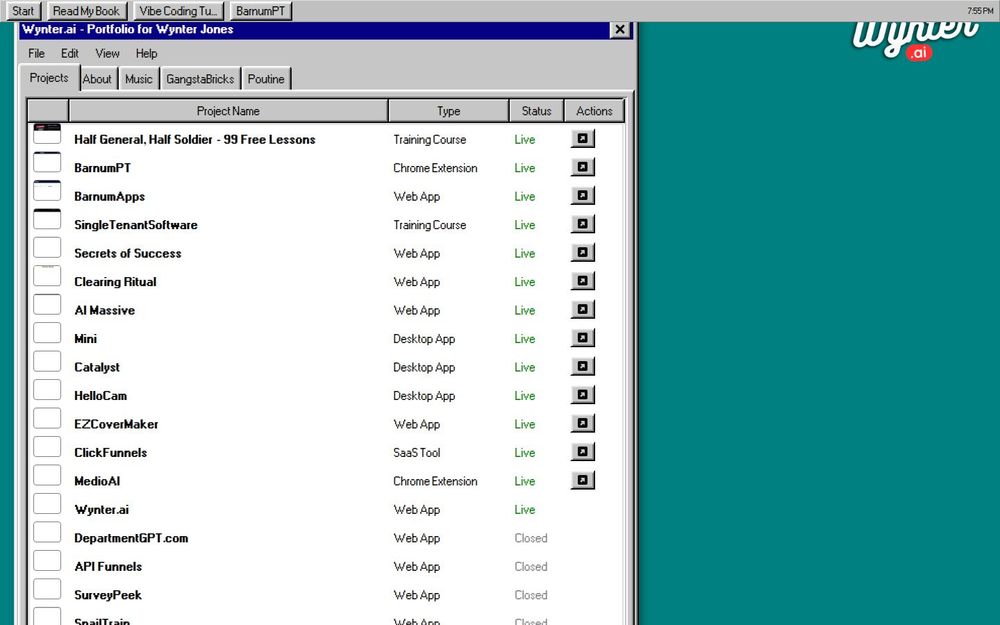Open the Edit menu
The width and height of the screenshot is (1000, 625).
pos(70,54)
